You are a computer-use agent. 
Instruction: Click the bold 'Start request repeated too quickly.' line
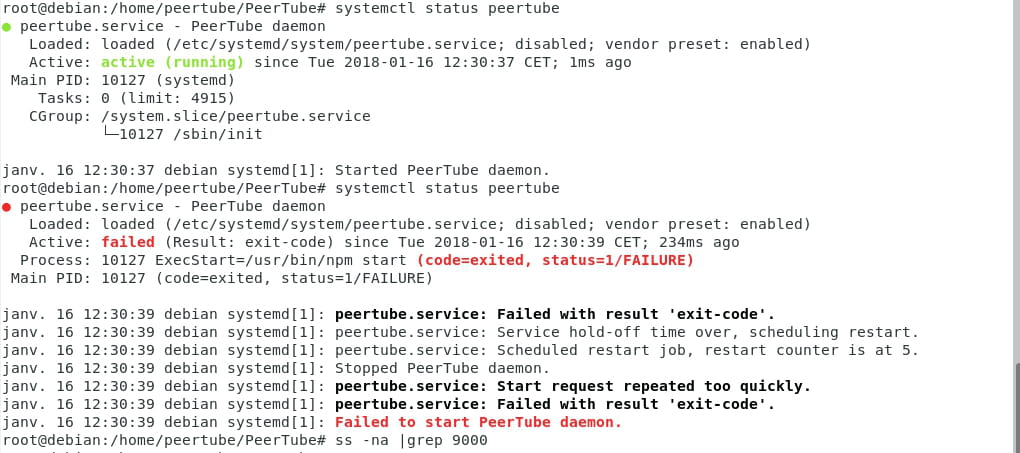point(573,386)
